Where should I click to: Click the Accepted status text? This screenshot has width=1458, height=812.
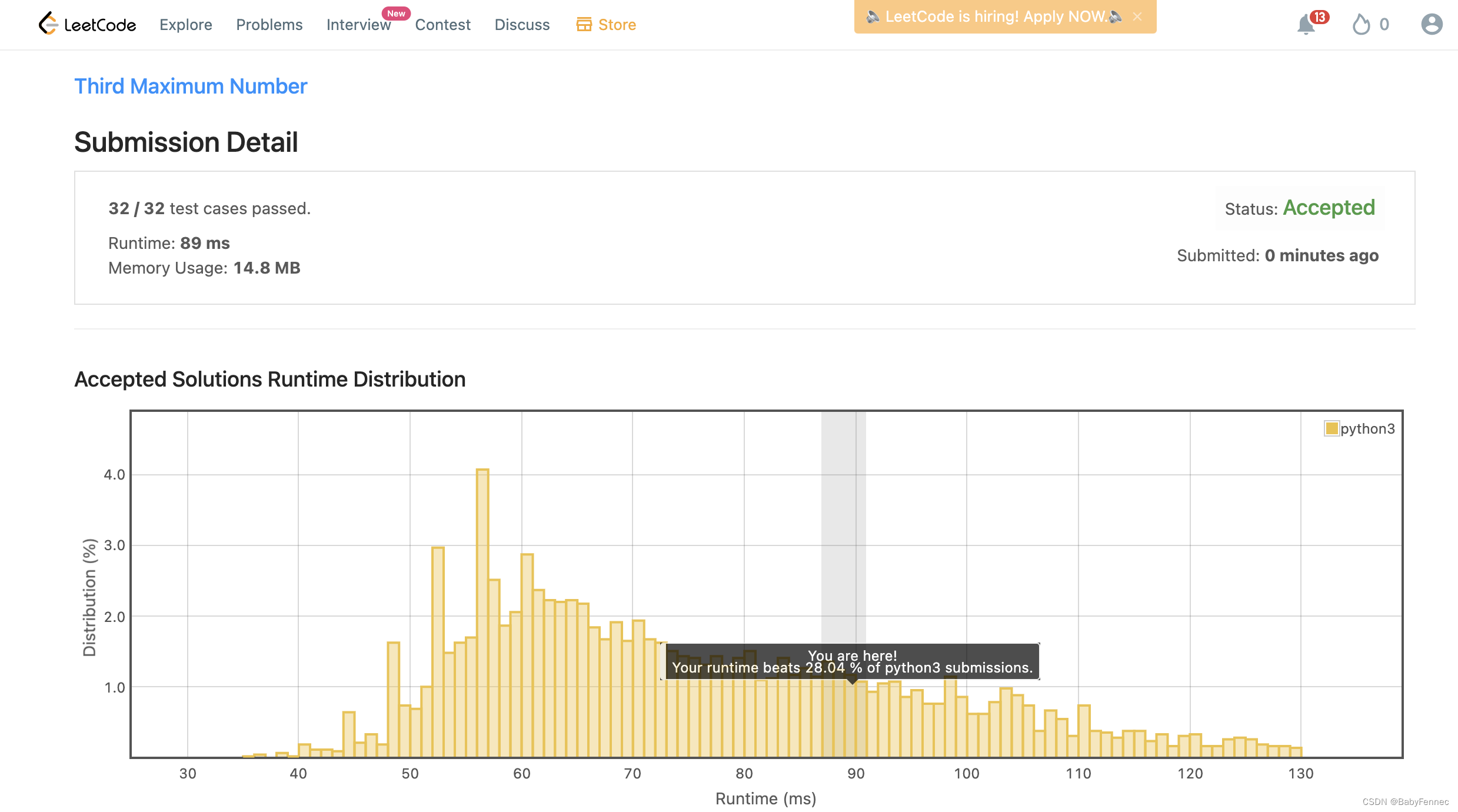(x=1329, y=208)
